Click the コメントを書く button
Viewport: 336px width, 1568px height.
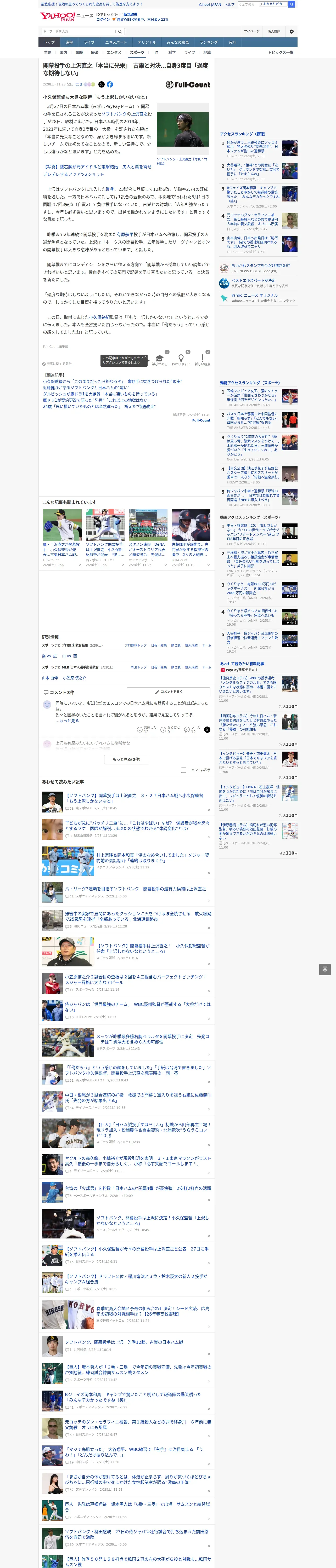(169, 691)
